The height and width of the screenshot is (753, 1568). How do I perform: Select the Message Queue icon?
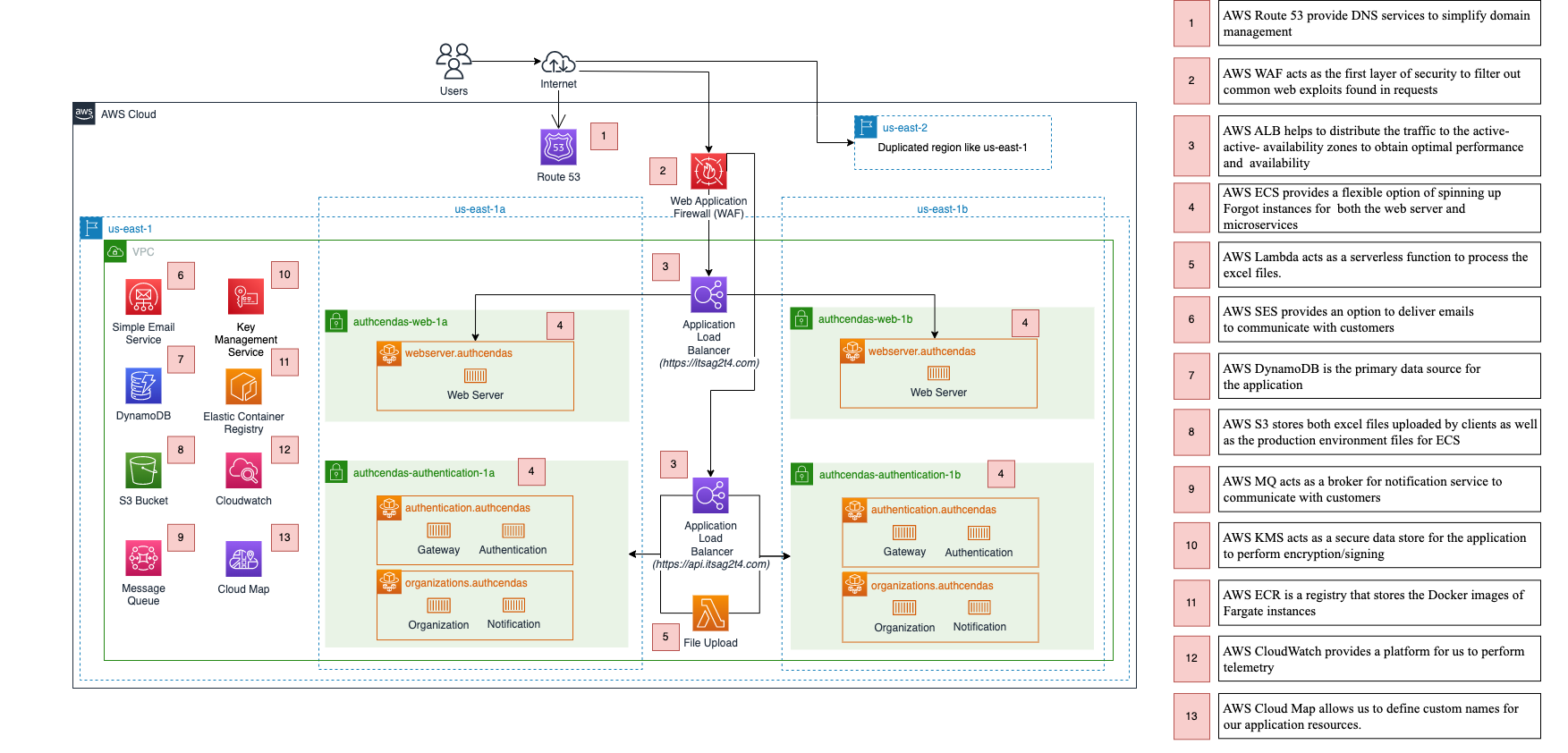click(x=143, y=558)
